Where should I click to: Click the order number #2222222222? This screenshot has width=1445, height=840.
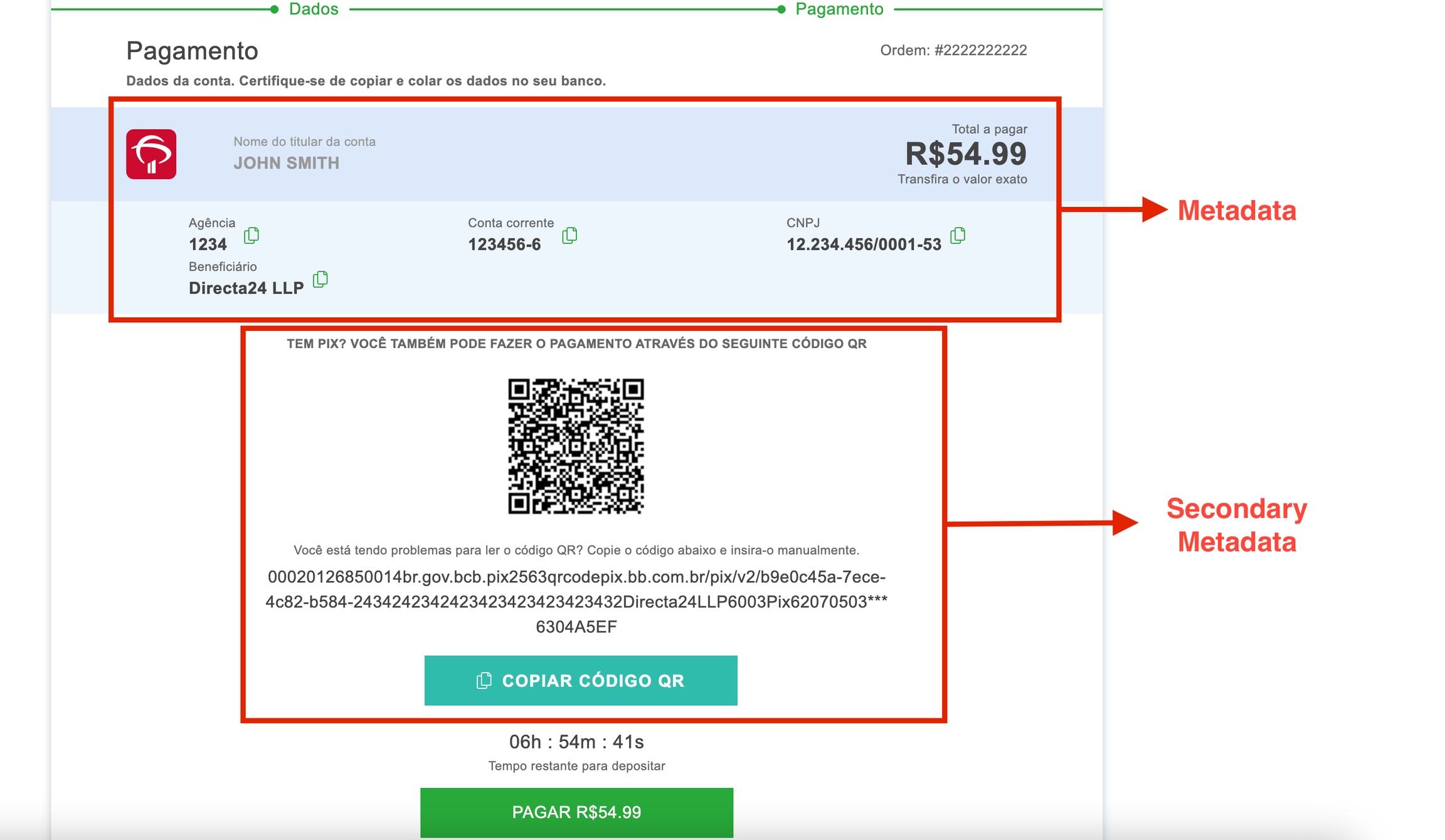coord(953,50)
